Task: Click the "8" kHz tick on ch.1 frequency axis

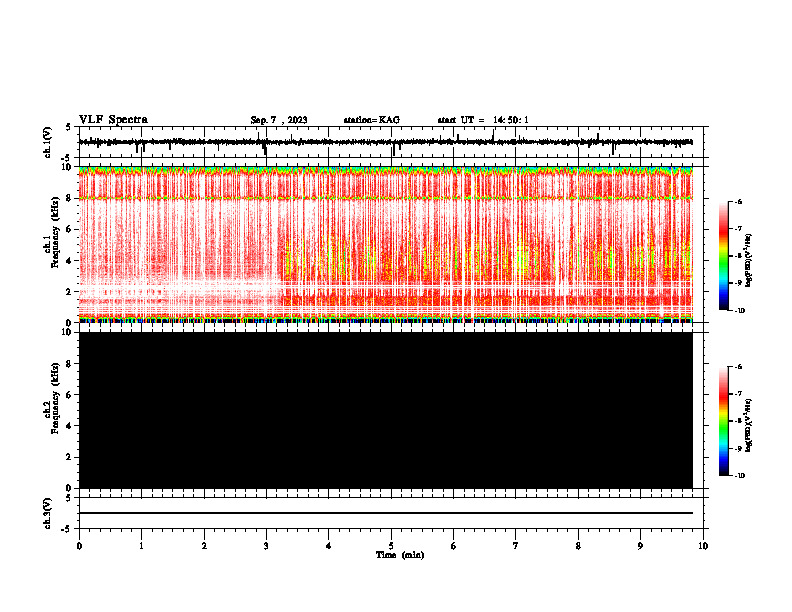Action: pos(70,198)
